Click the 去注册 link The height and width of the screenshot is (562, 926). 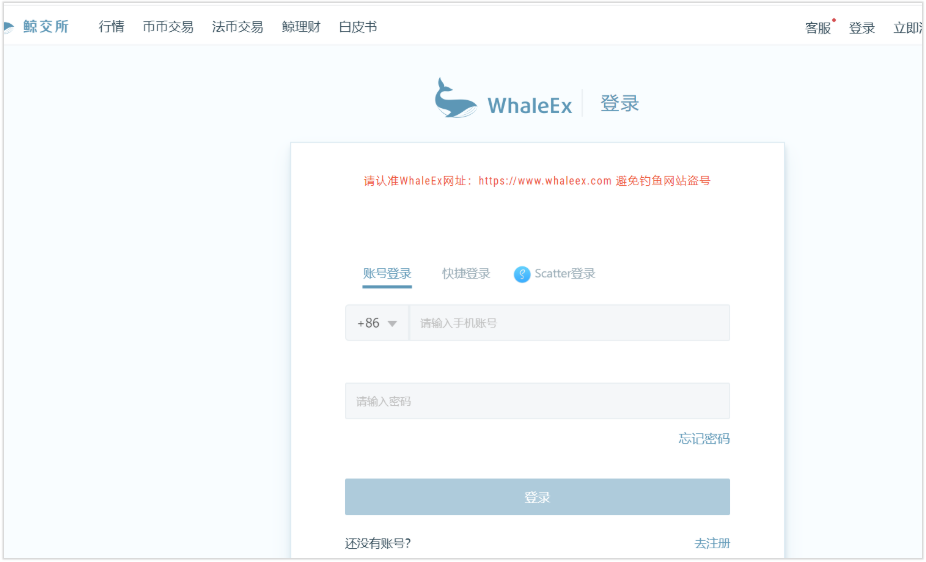point(712,543)
